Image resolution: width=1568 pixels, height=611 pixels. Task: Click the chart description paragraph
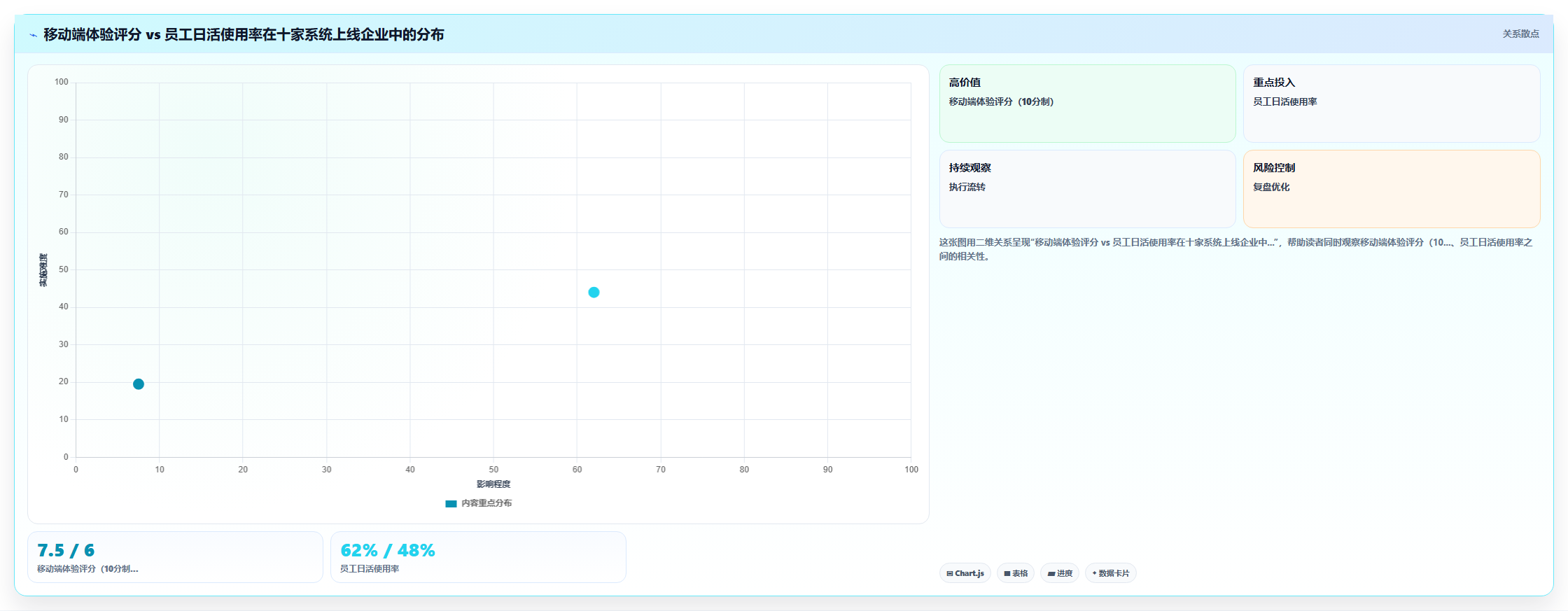pos(1236,249)
